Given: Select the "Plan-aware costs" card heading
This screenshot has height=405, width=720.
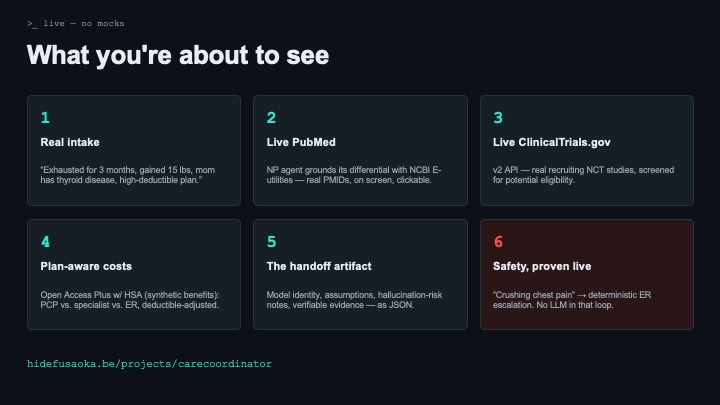Looking at the screenshot, I should tap(86, 266).
